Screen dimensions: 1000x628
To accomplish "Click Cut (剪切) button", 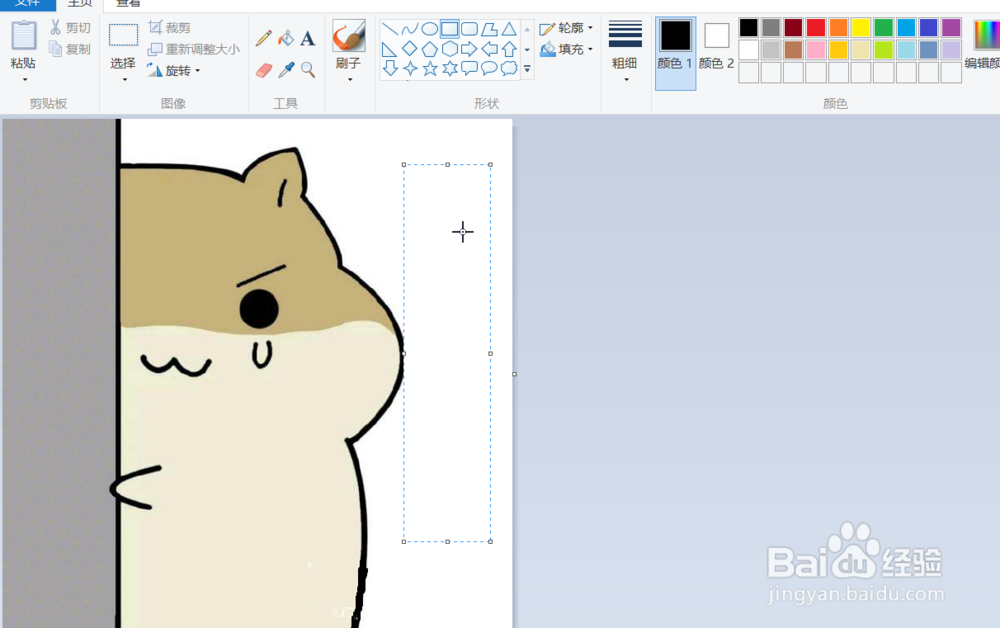I will [x=71, y=27].
